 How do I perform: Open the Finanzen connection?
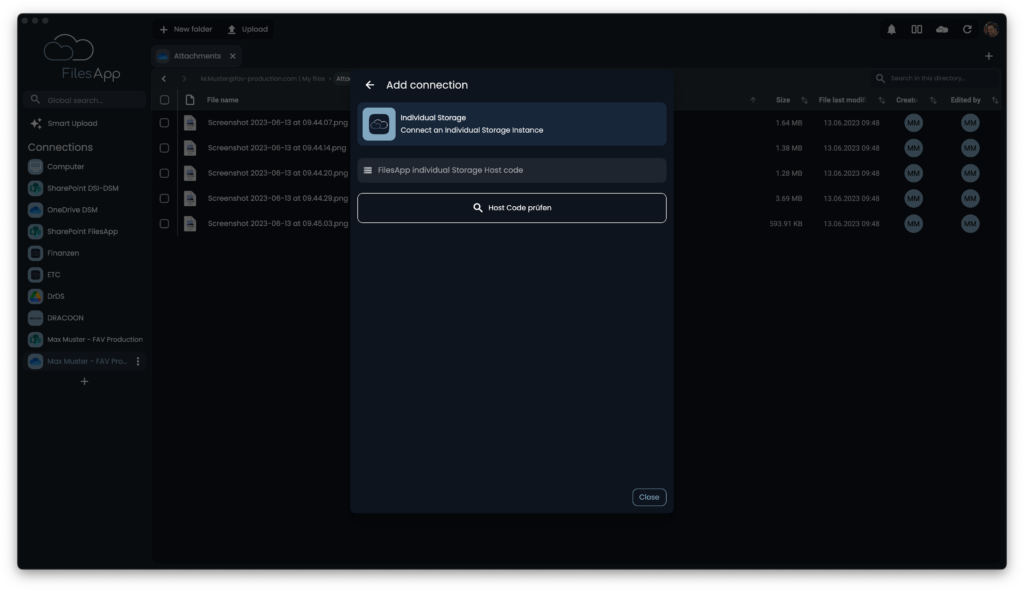coord(54,253)
